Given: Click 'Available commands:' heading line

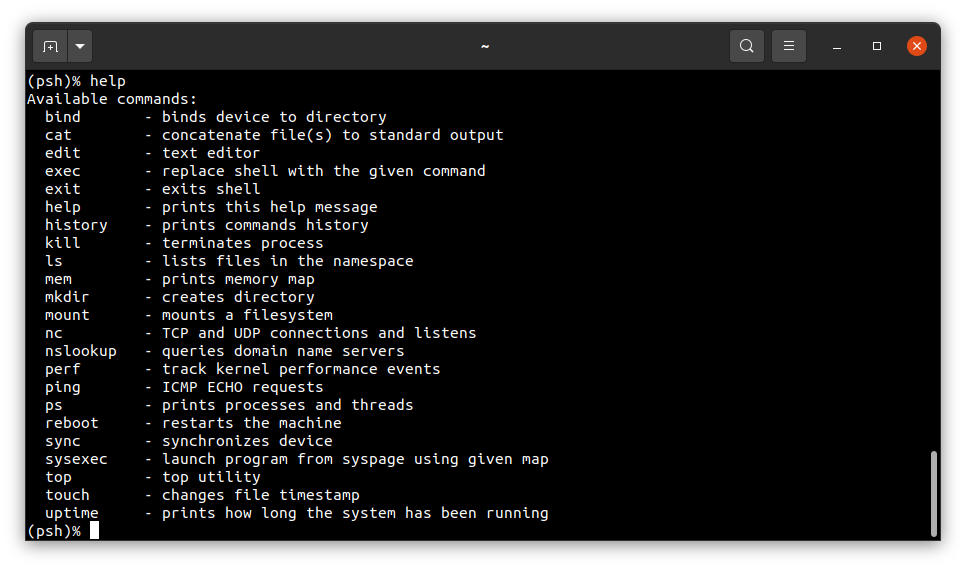Looking at the screenshot, I should click(x=112, y=99).
